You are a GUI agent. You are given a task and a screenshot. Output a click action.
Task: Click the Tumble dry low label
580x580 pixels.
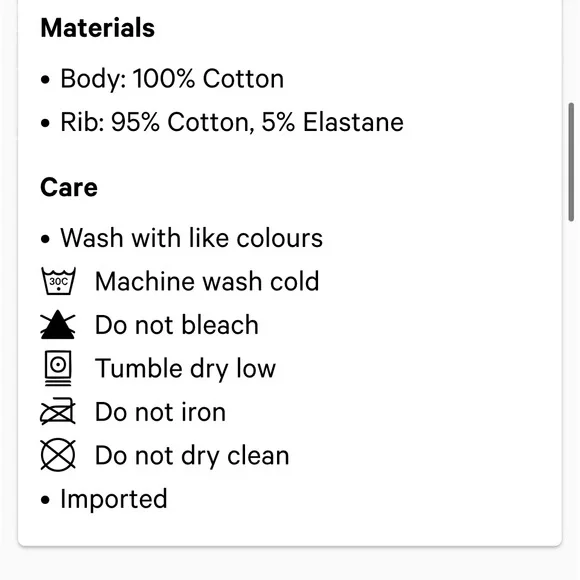tap(185, 368)
